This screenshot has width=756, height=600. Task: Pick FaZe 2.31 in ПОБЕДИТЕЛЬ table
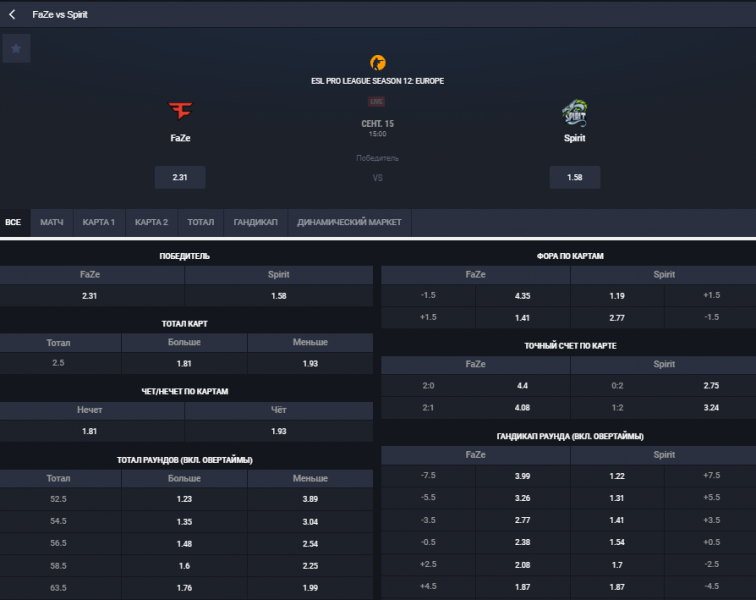coord(92,296)
